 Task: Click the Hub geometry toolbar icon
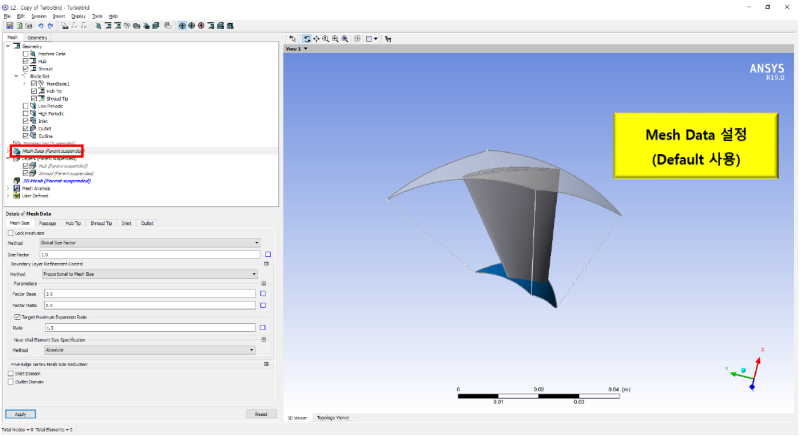coord(108,25)
